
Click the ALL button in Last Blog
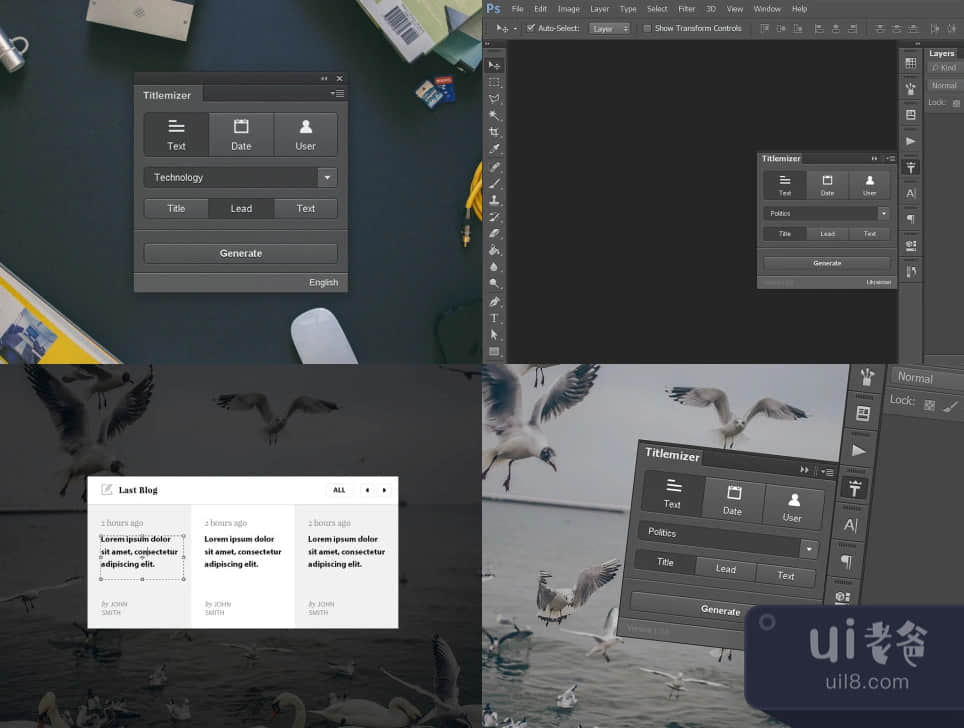tap(339, 490)
